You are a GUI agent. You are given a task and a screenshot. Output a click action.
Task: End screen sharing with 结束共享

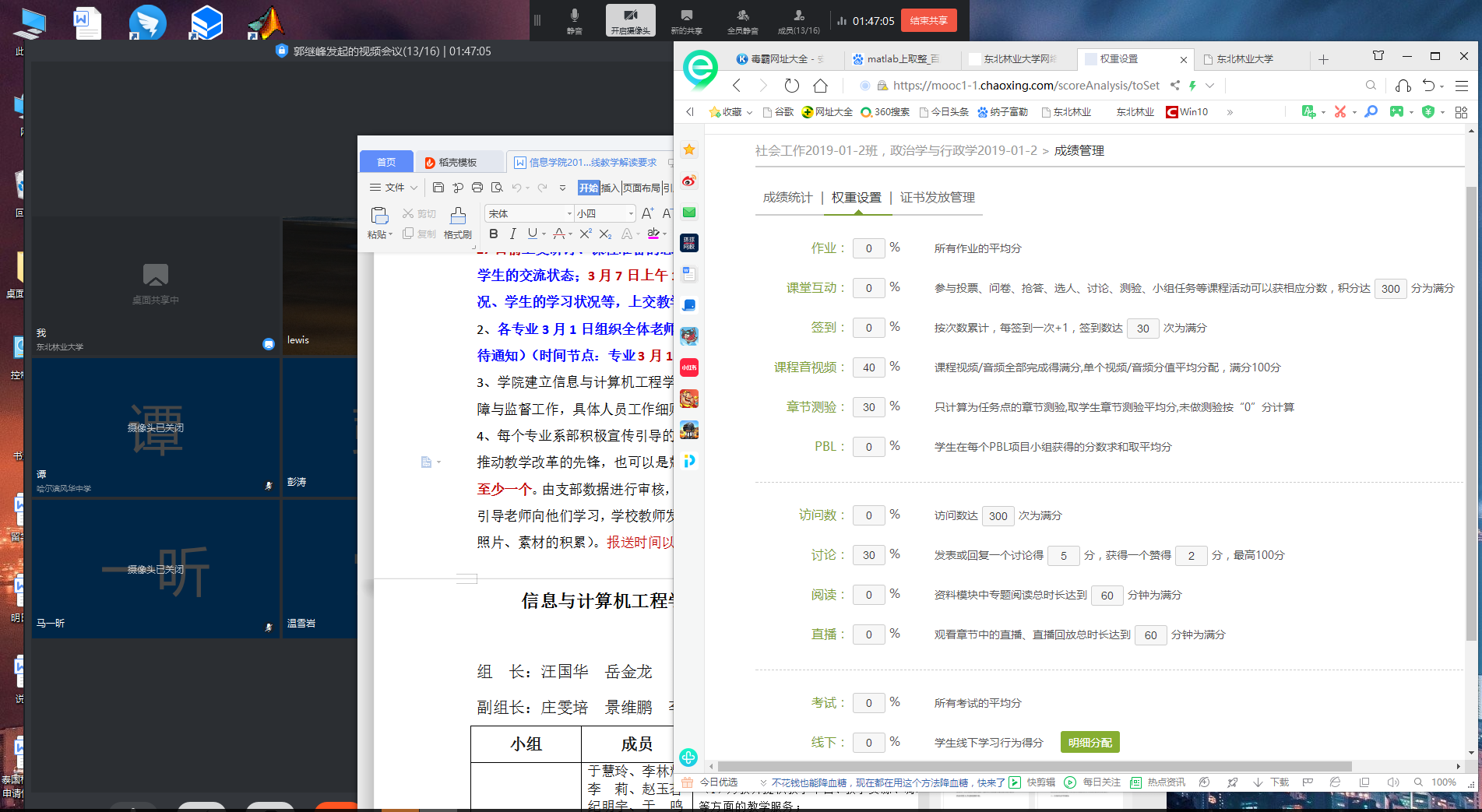928,20
